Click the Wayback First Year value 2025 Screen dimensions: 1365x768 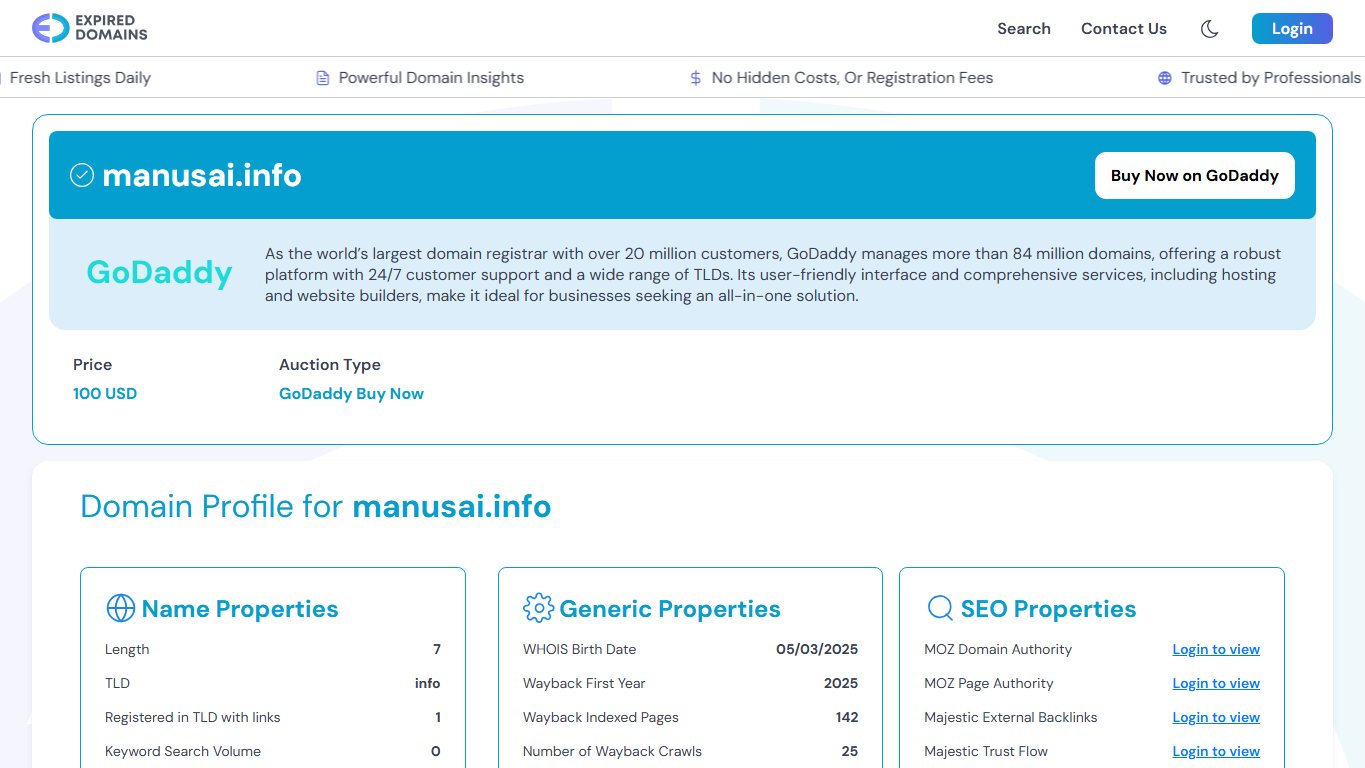click(x=841, y=683)
